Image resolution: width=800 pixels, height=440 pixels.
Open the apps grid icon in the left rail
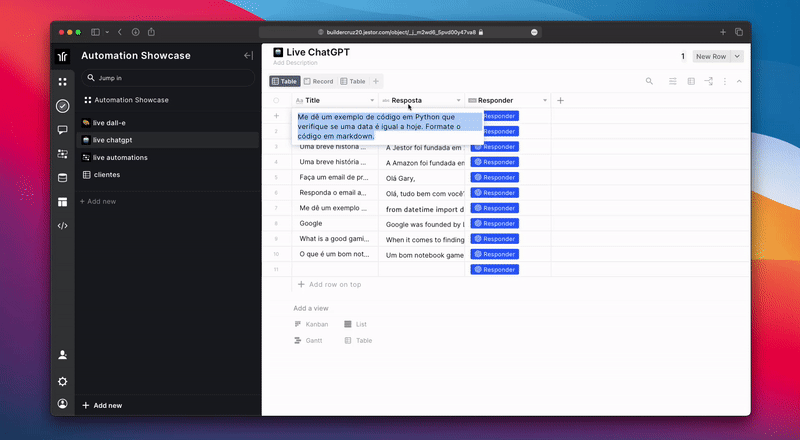click(62, 82)
